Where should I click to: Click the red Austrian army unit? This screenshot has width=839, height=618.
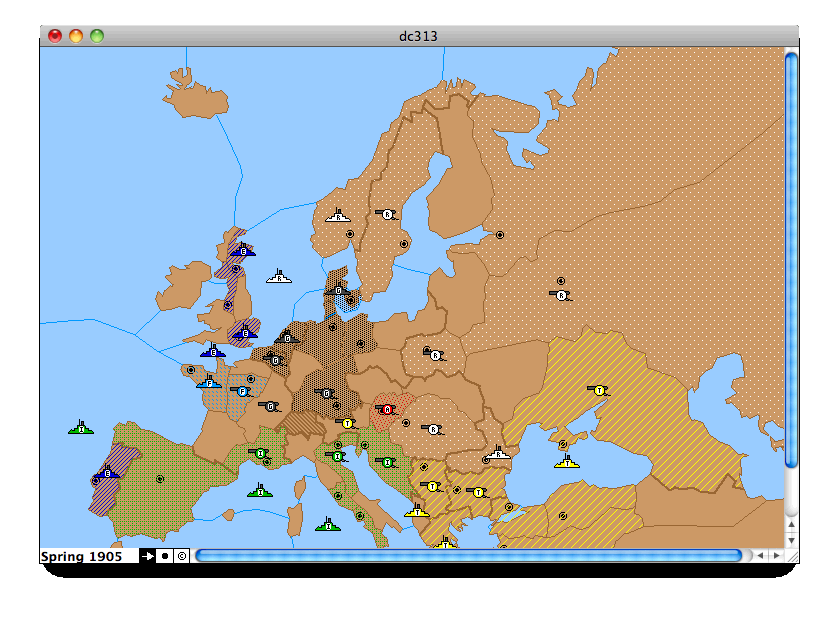coord(387,409)
